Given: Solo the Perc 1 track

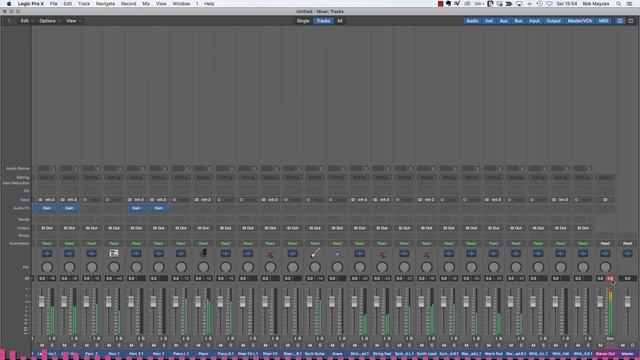Looking at the screenshot, I should (119, 345).
